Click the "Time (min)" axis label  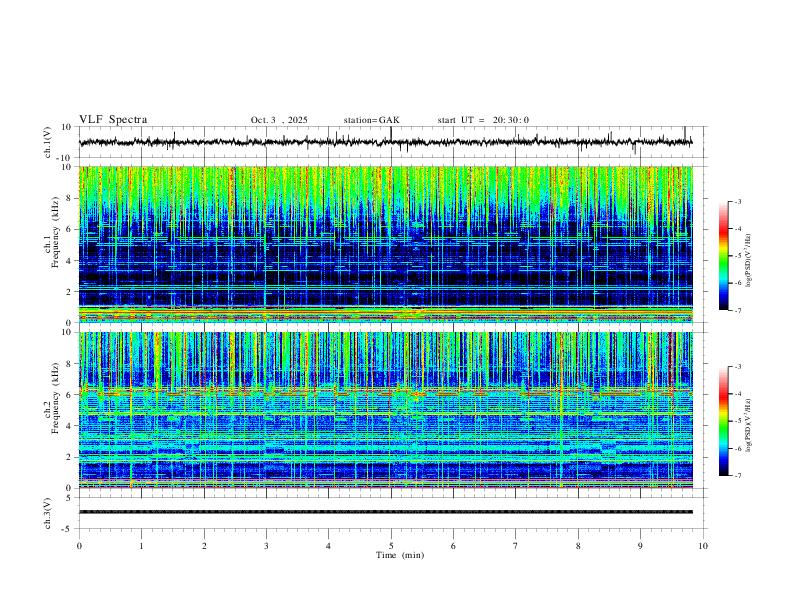(x=400, y=555)
